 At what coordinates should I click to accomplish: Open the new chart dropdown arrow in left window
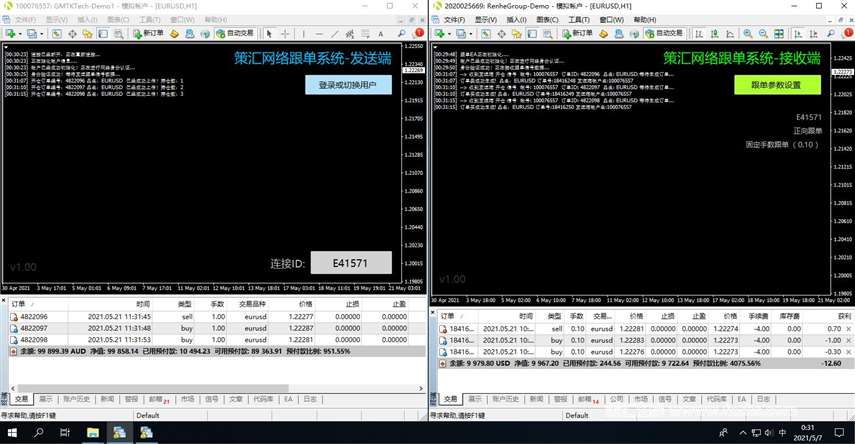(20, 34)
